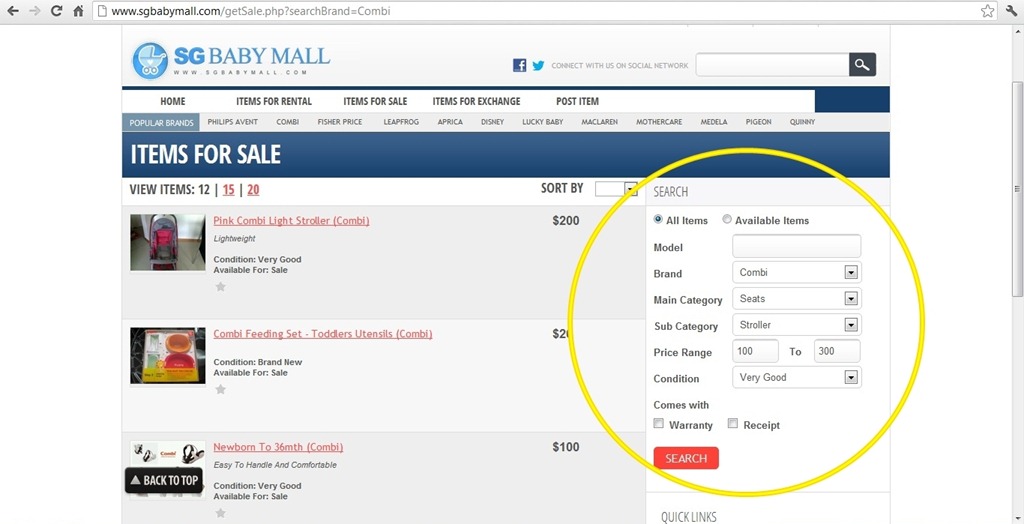The width and height of the screenshot is (1024, 524).
Task: Open the pink stroller thumbnail image
Action: tap(167, 242)
